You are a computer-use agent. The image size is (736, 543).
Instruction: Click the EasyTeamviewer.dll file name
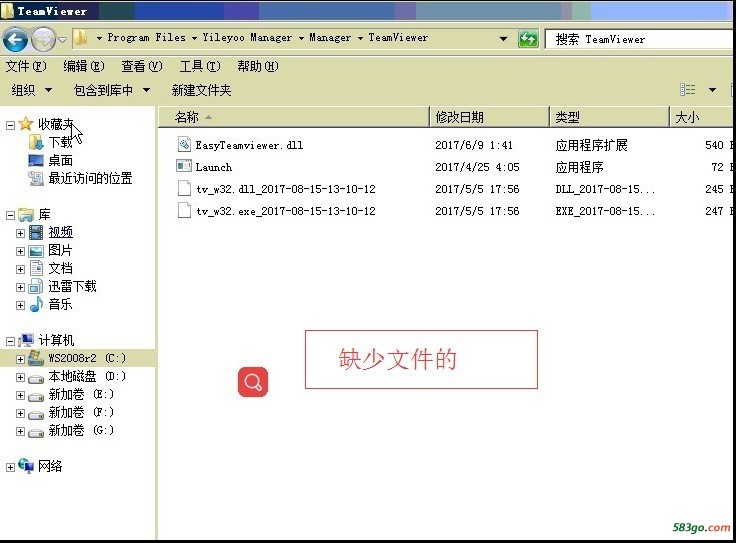click(249, 145)
